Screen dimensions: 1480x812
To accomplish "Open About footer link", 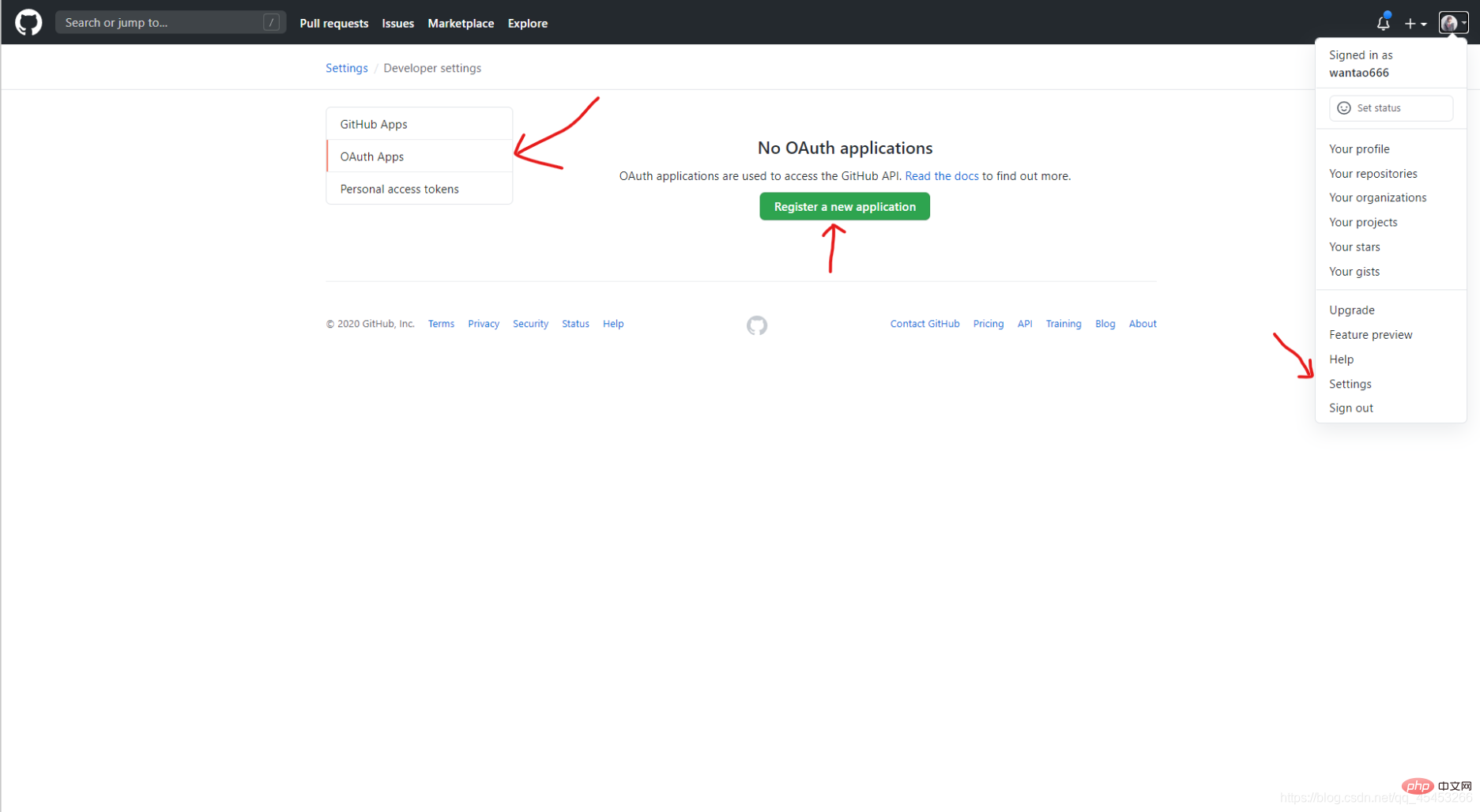I will pos(1143,324).
